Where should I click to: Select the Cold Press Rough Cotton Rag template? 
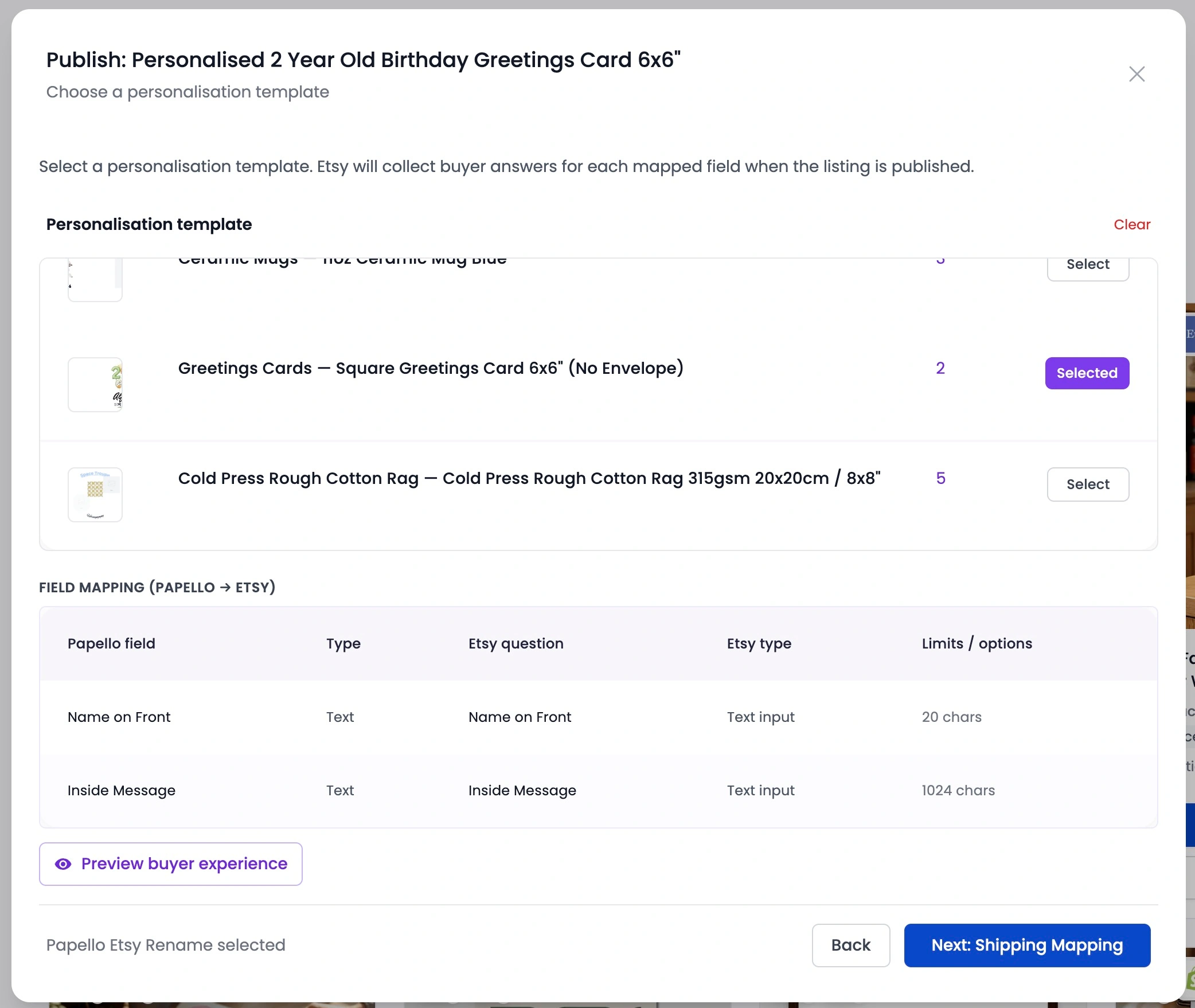(1088, 485)
